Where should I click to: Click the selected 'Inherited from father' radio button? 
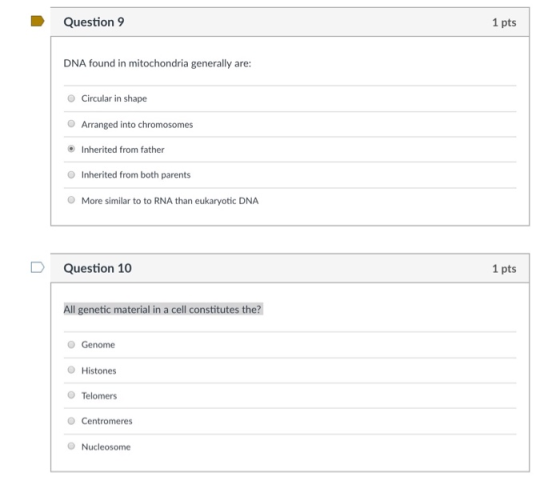point(71,149)
